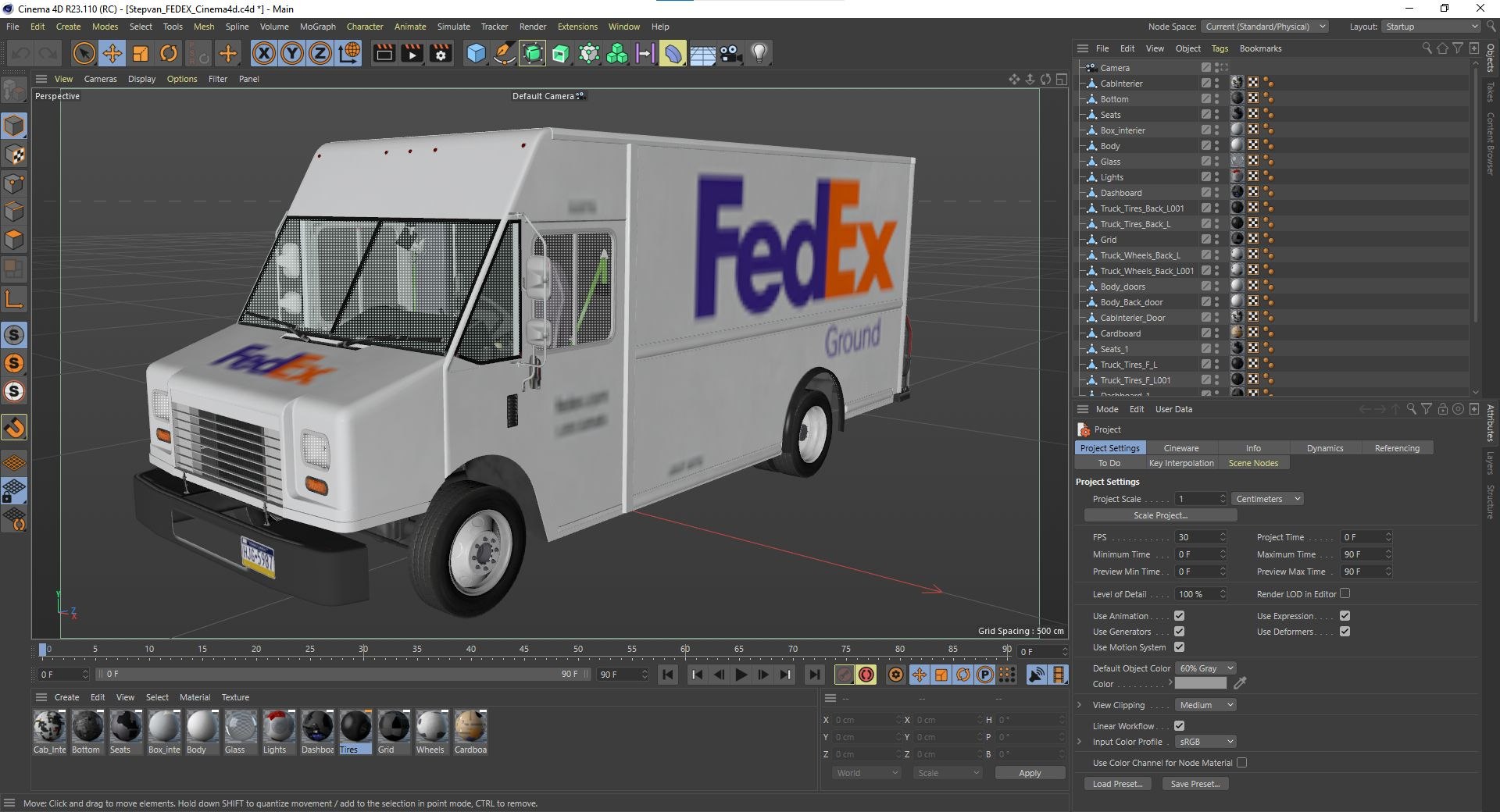This screenshot has height=812, width=1500.
Task: Expand the View Clipping section
Action: 1080,705
